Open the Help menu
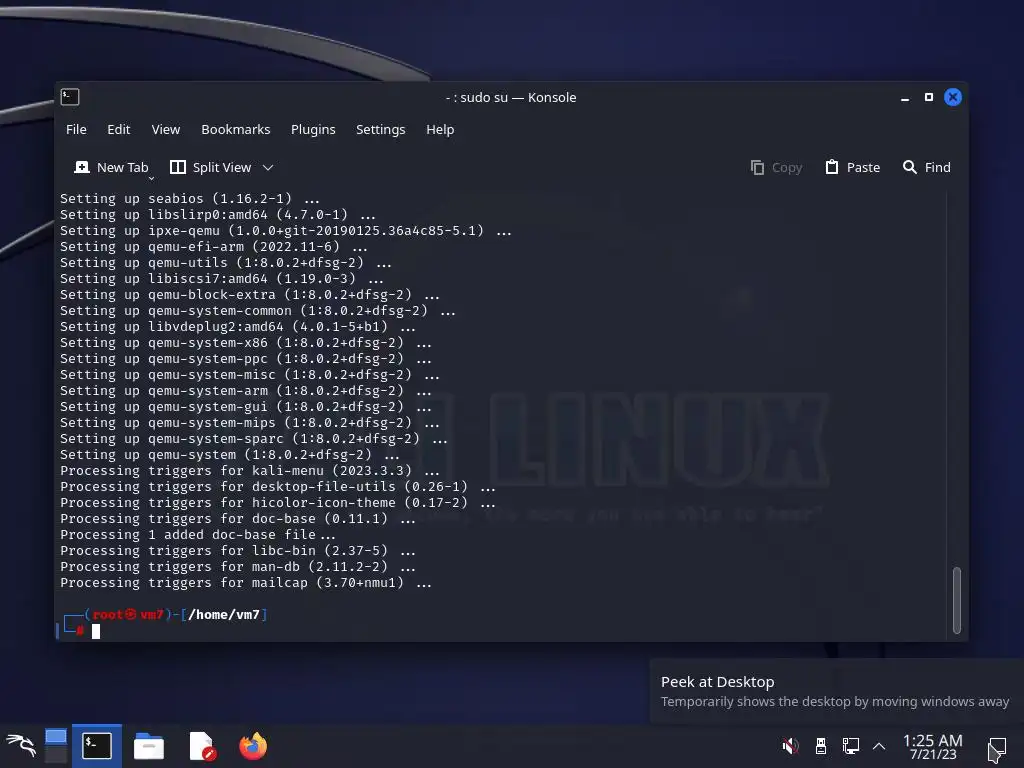The image size is (1024, 768). click(x=440, y=129)
